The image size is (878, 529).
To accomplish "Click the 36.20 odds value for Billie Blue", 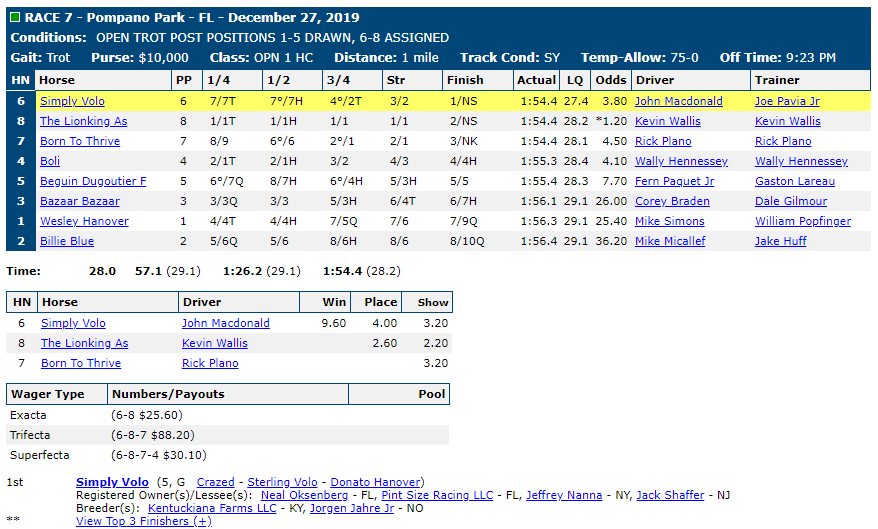I will pos(611,241).
